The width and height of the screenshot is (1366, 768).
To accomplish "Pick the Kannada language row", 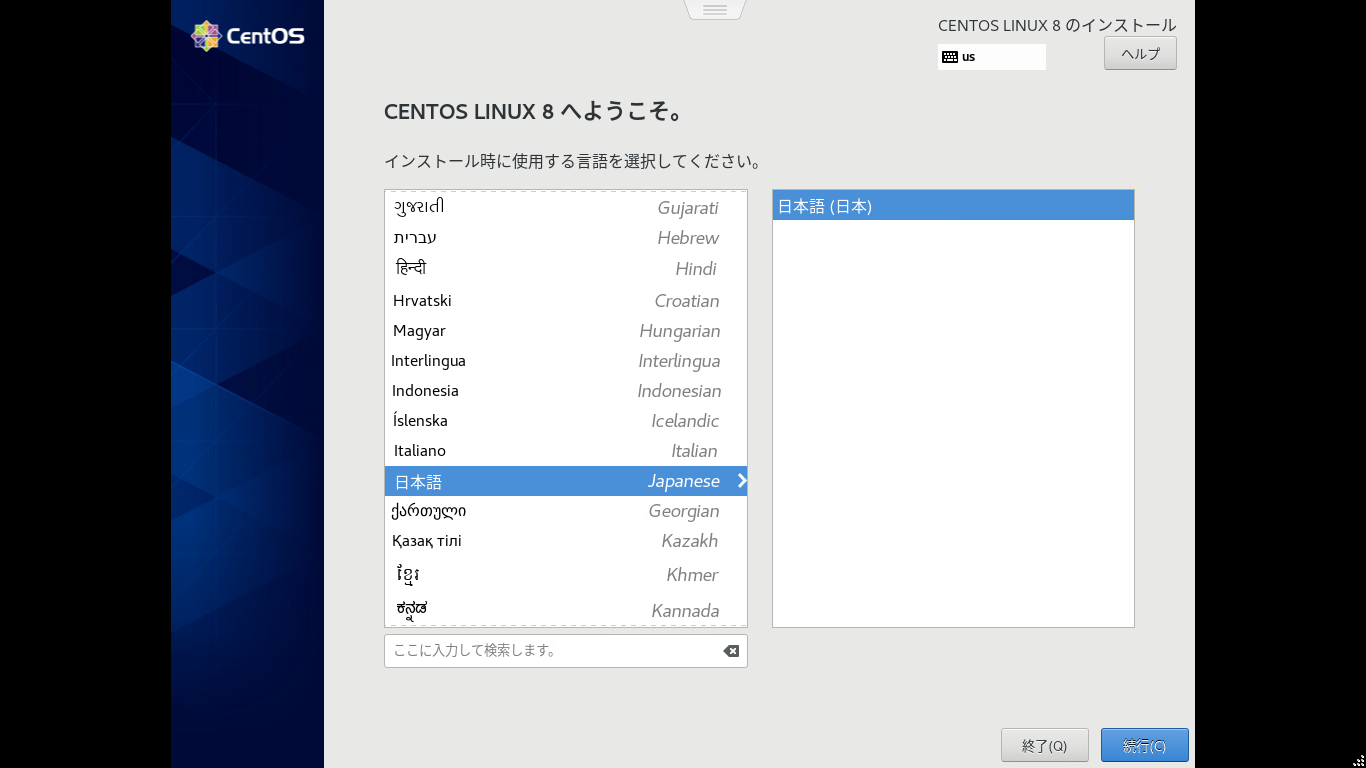I will tap(566, 610).
